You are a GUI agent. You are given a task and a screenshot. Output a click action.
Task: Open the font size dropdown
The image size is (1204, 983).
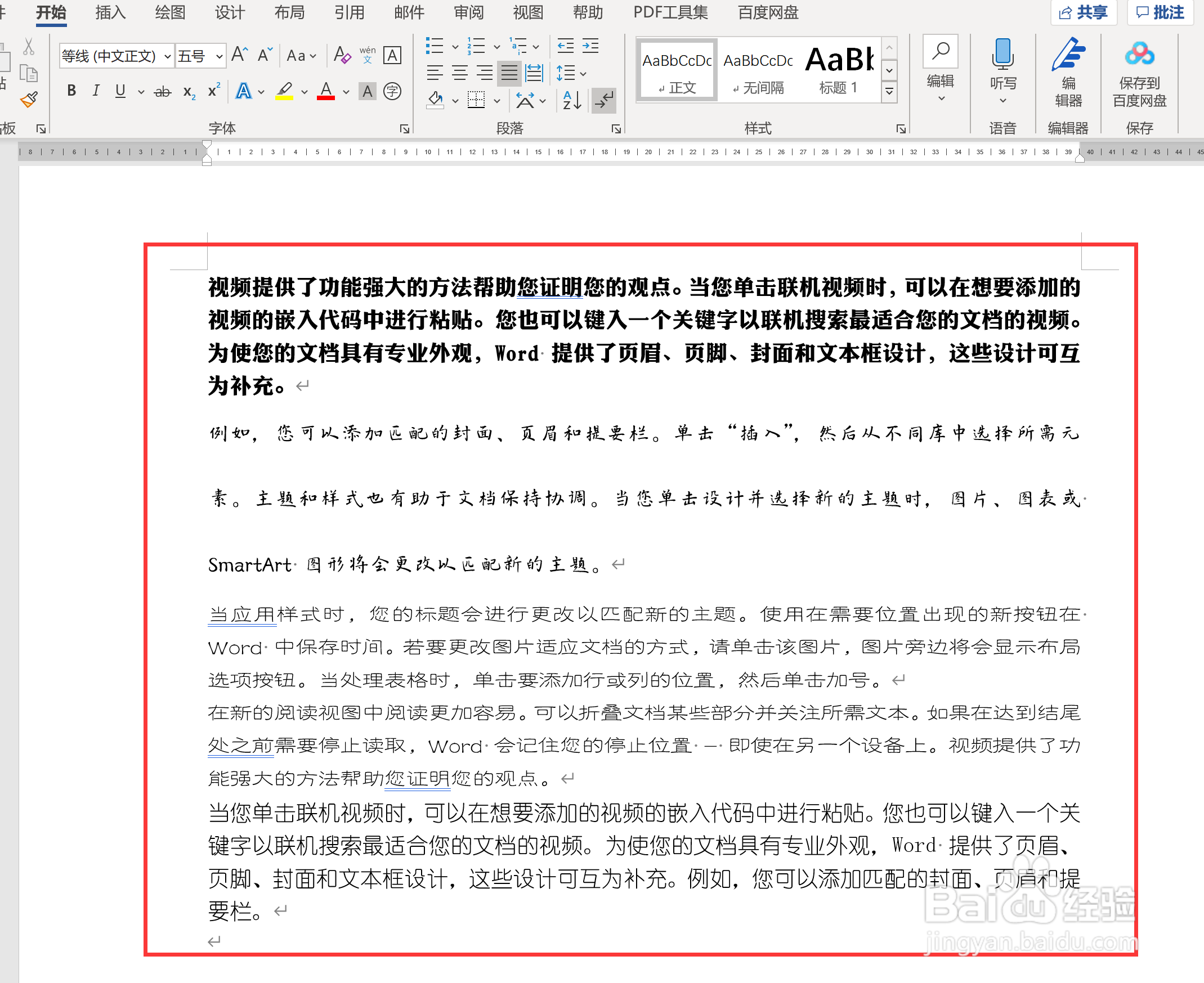[220, 56]
